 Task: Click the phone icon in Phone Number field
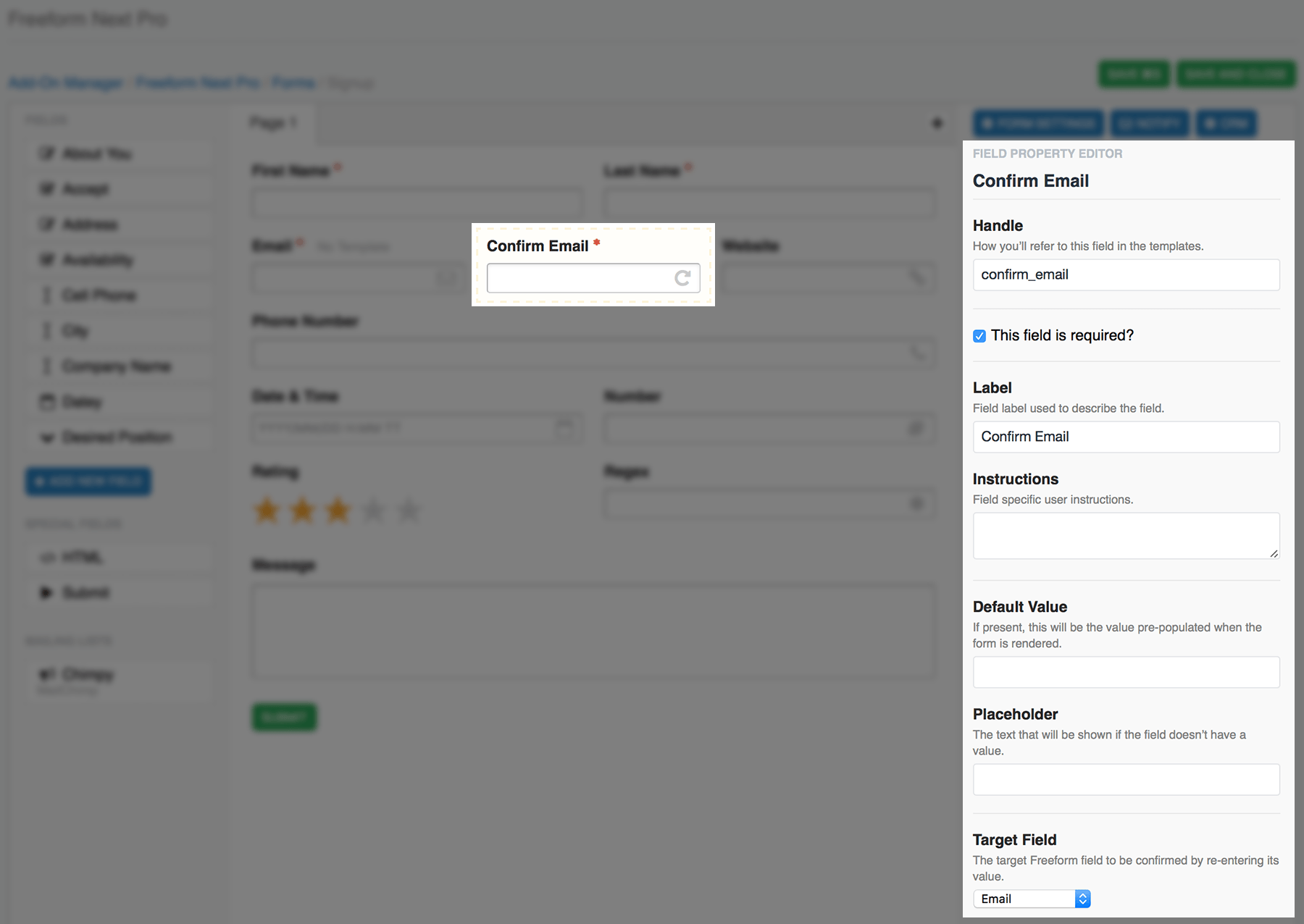click(x=917, y=353)
